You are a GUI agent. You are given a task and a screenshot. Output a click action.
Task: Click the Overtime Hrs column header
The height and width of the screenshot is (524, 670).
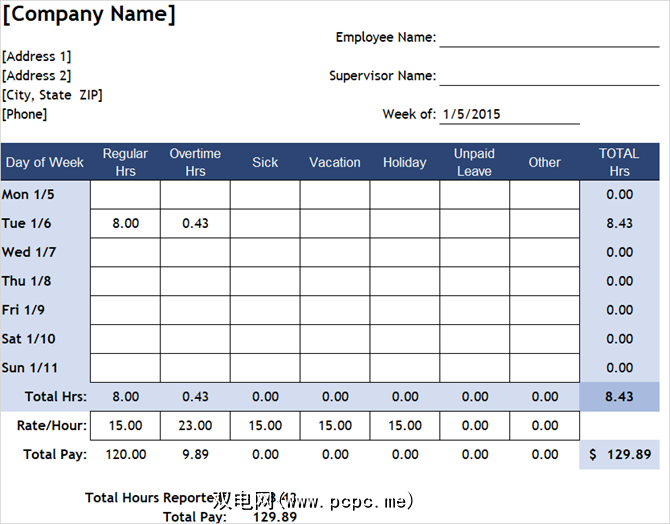point(195,162)
